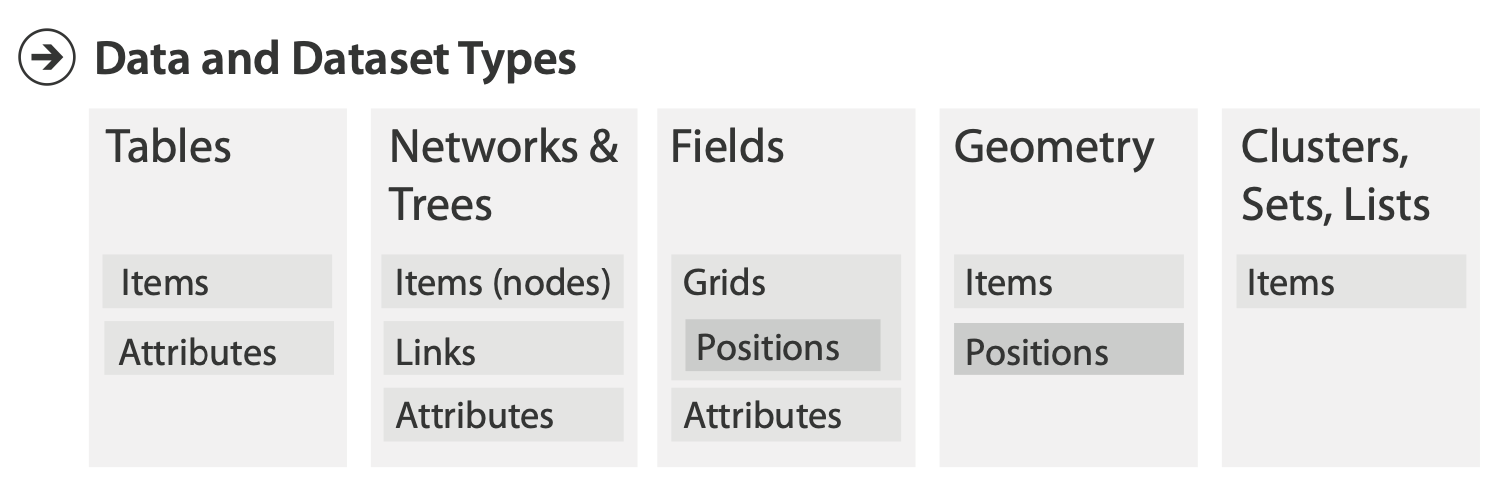Viewport: 1504px width, 500px height.
Task: Click Items box under Geometry
Action: 1067,282
